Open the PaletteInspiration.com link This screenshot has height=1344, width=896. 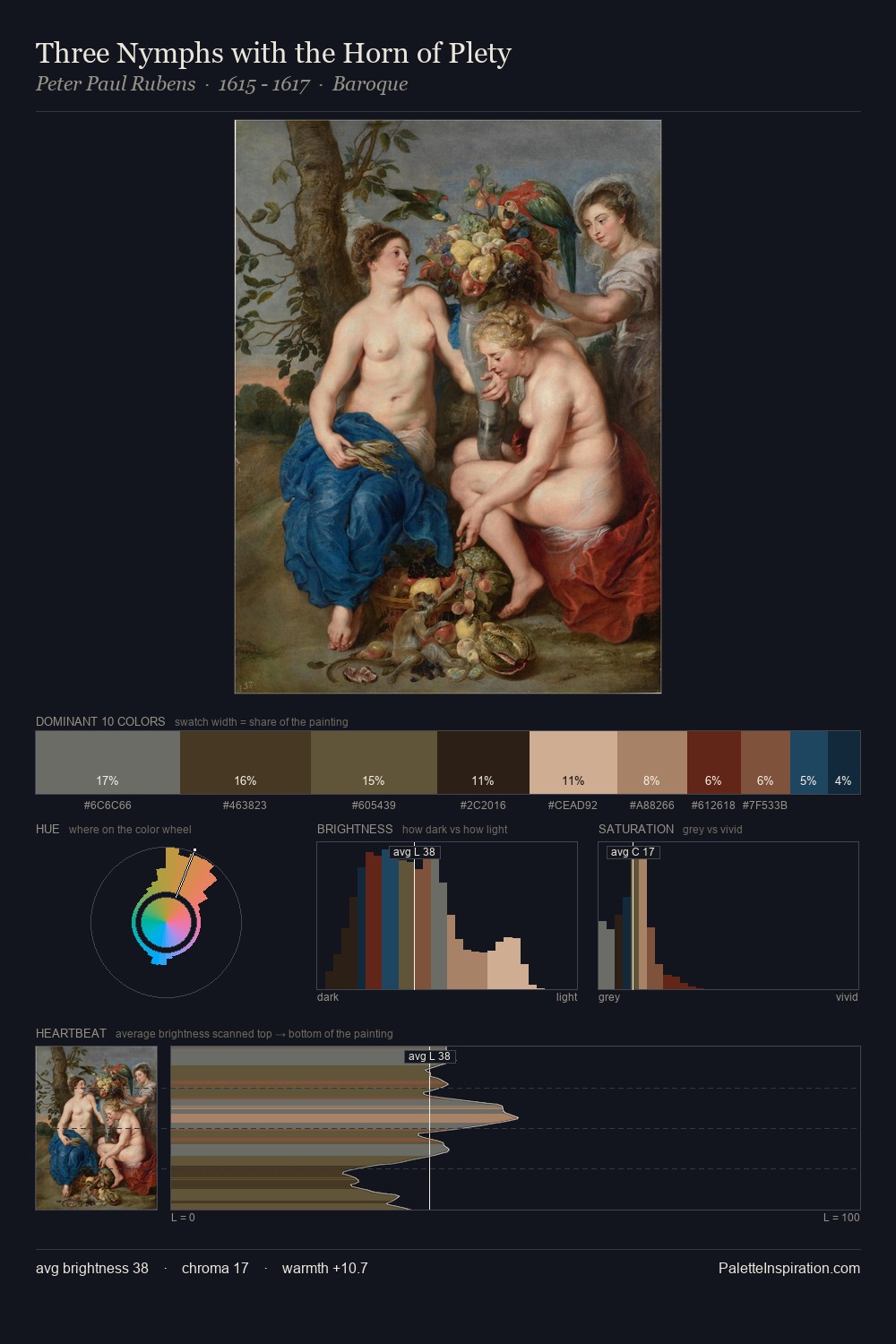coord(789,1268)
